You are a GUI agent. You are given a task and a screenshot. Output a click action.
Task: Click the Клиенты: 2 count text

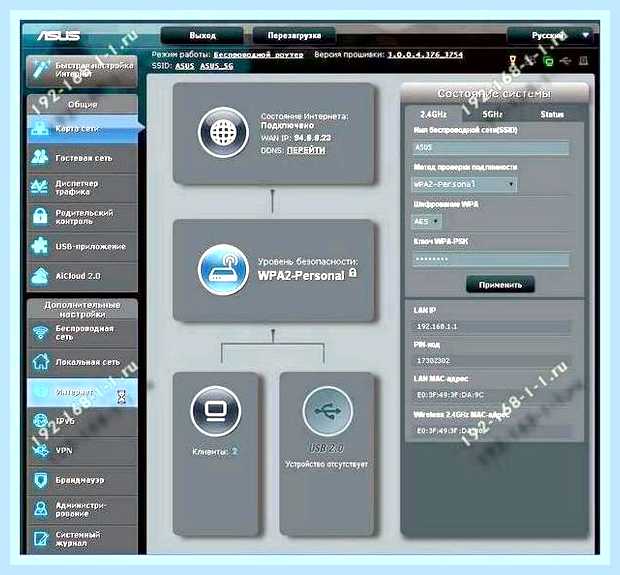[215, 451]
